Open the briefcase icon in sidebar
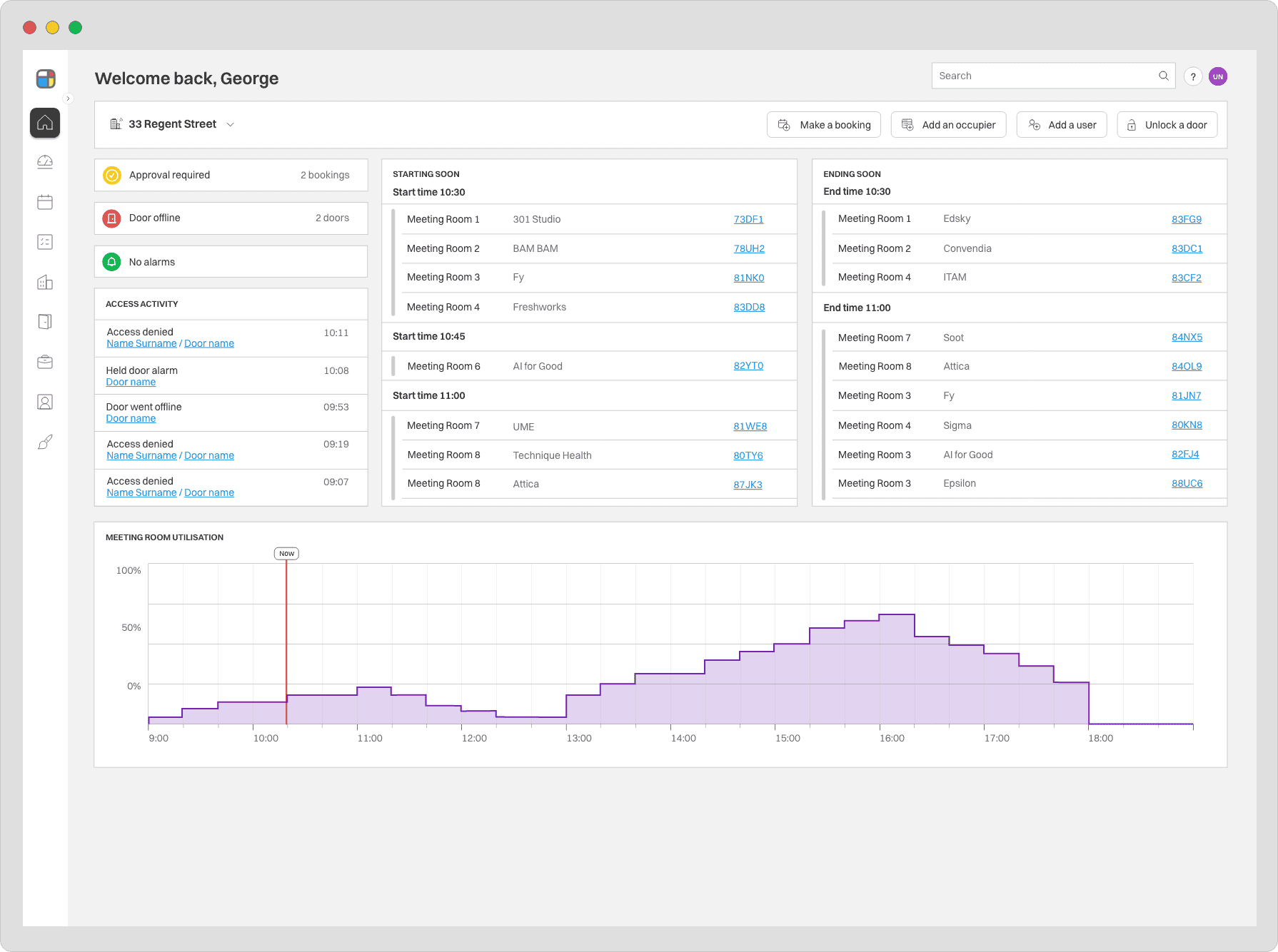 pyautogui.click(x=45, y=362)
